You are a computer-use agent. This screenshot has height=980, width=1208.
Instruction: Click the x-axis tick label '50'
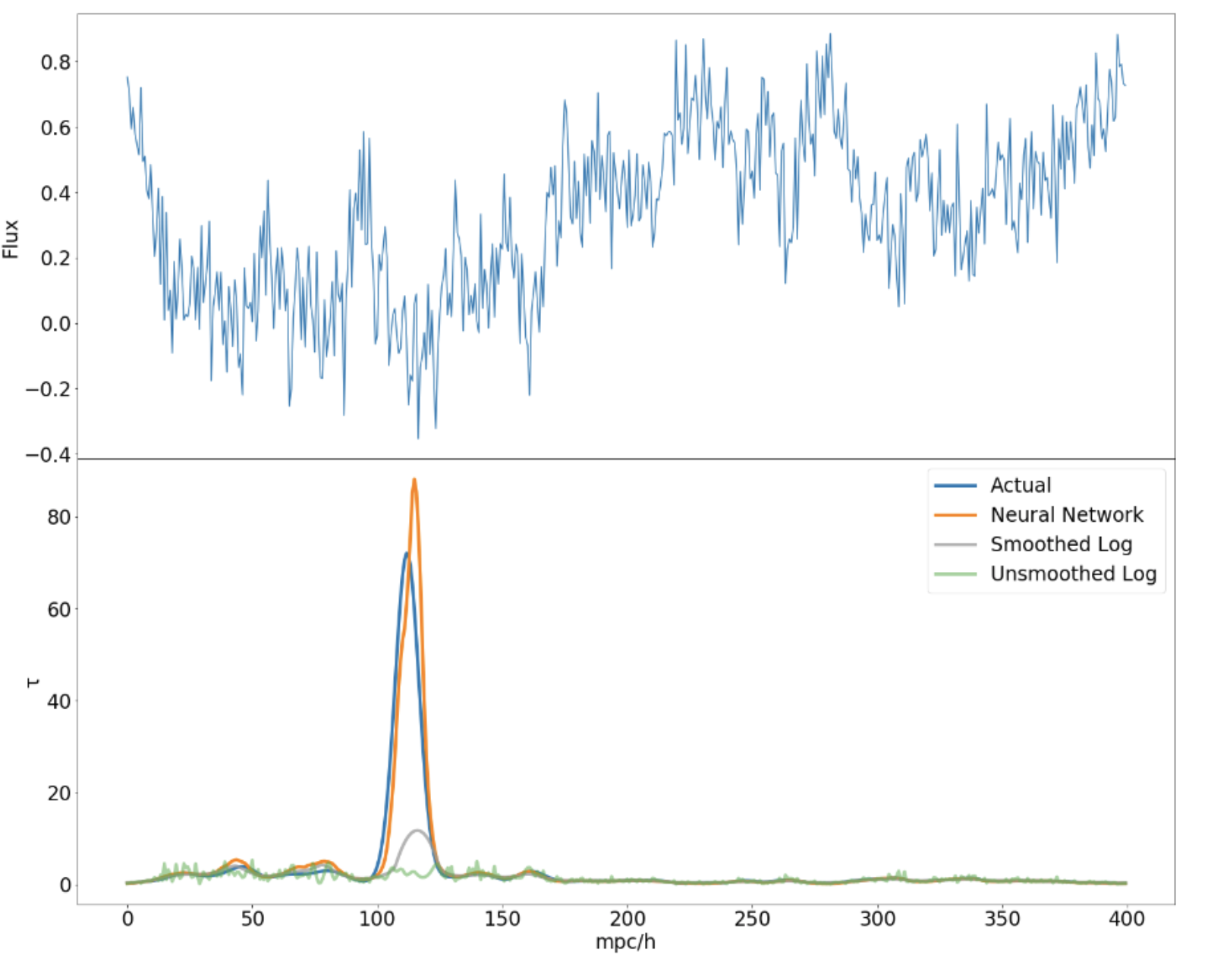pyautogui.click(x=253, y=919)
